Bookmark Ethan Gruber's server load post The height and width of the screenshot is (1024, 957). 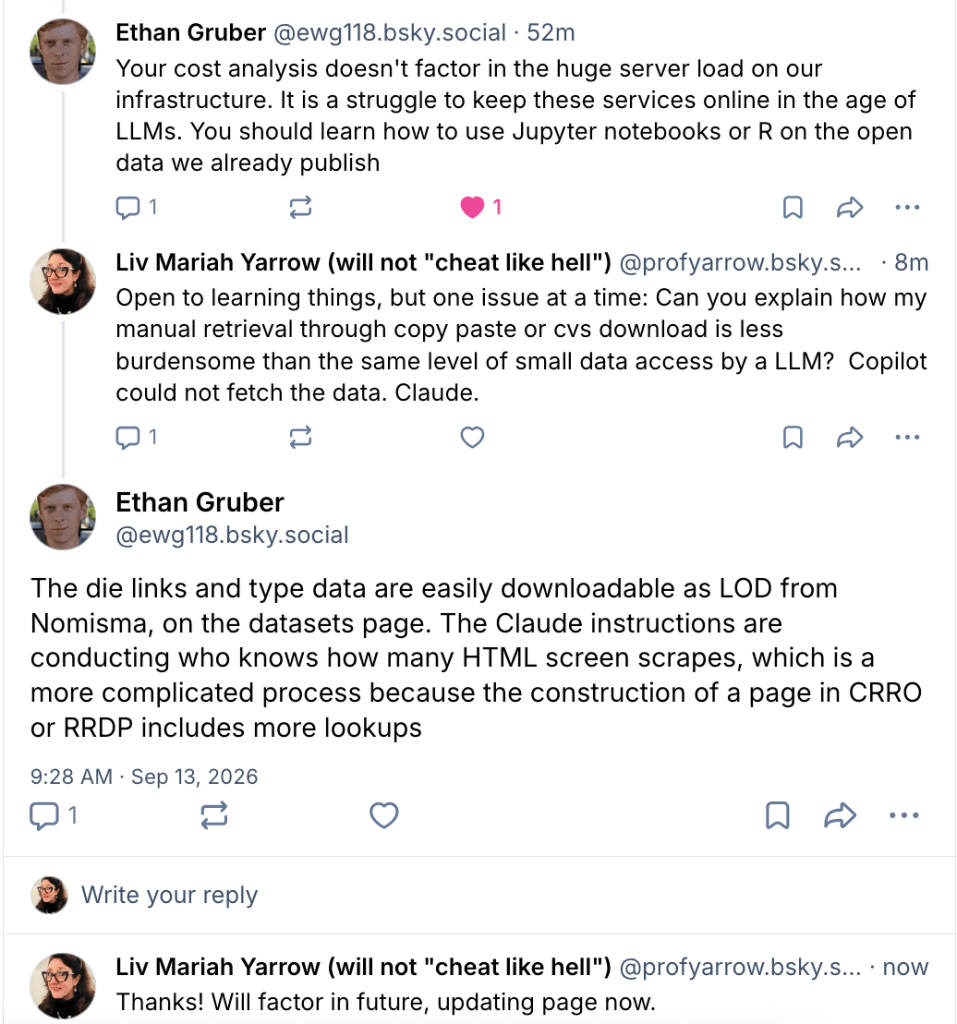(x=792, y=208)
